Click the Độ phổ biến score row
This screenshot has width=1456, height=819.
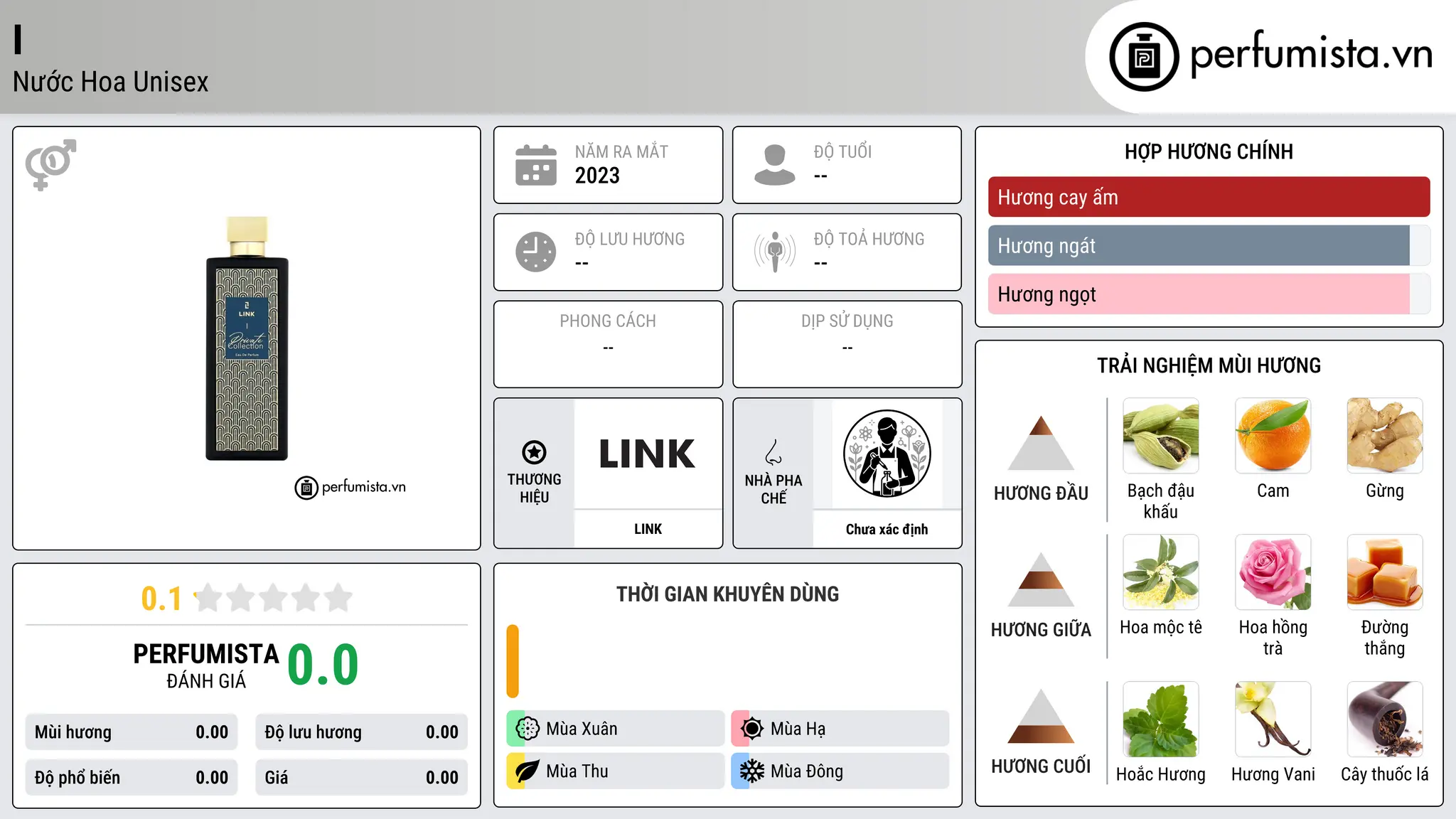click(132, 778)
